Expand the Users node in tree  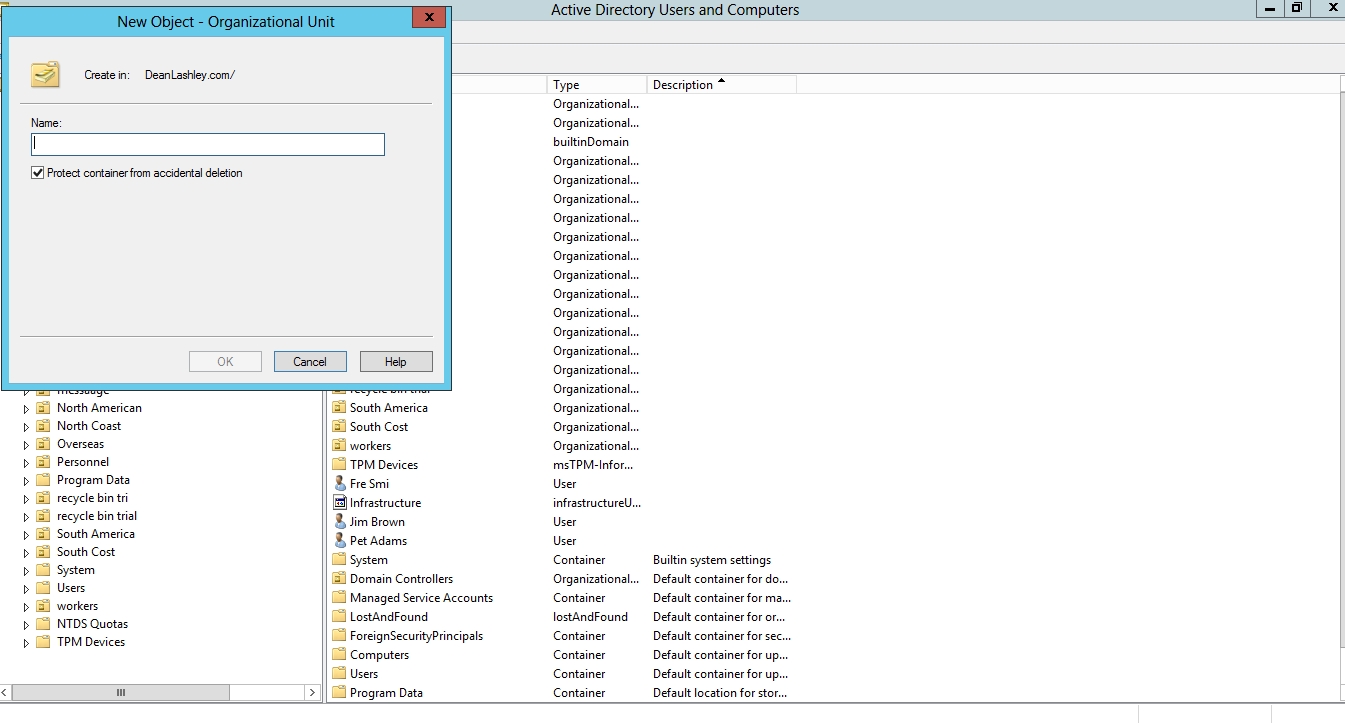tap(27, 588)
